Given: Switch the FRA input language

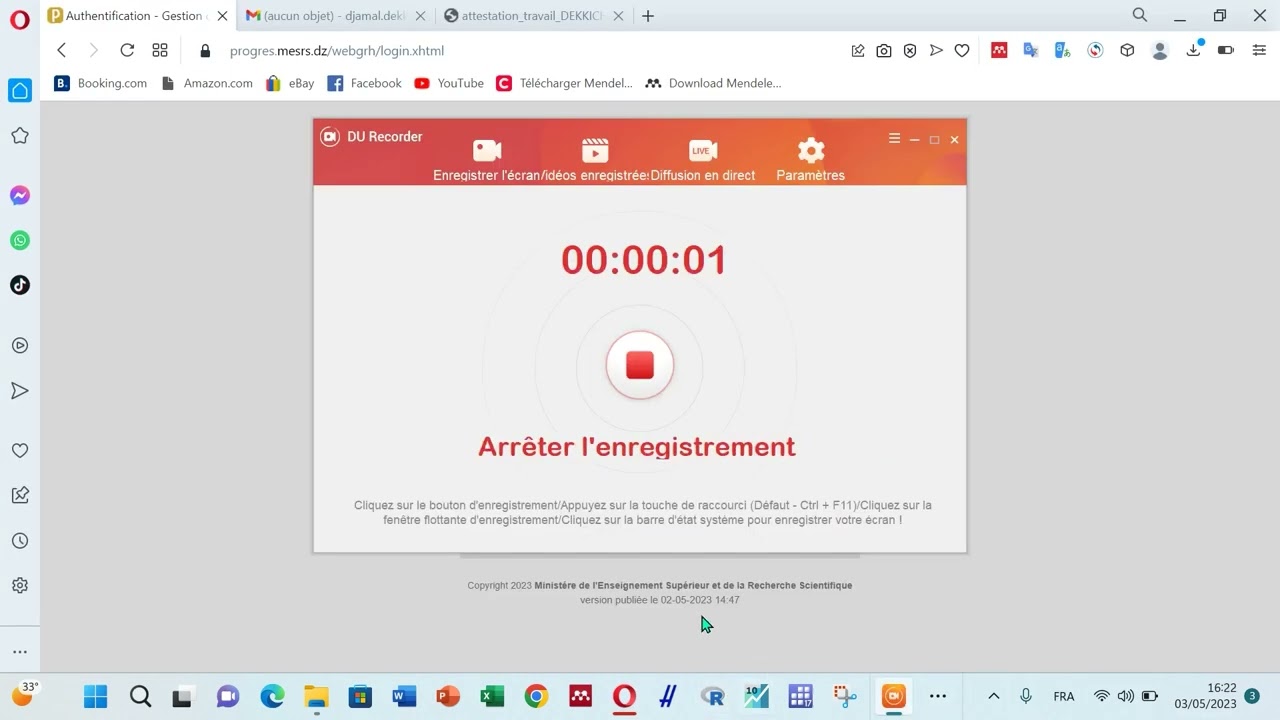Looking at the screenshot, I should point(1064,696).
